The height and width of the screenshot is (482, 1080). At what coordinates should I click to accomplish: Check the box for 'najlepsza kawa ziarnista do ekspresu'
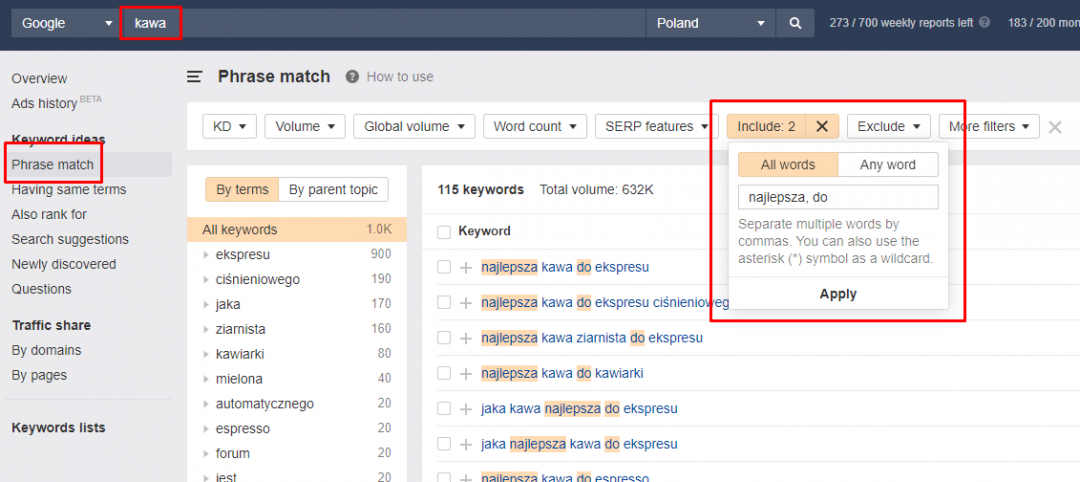pyautogui.click(x=444, y=338)
